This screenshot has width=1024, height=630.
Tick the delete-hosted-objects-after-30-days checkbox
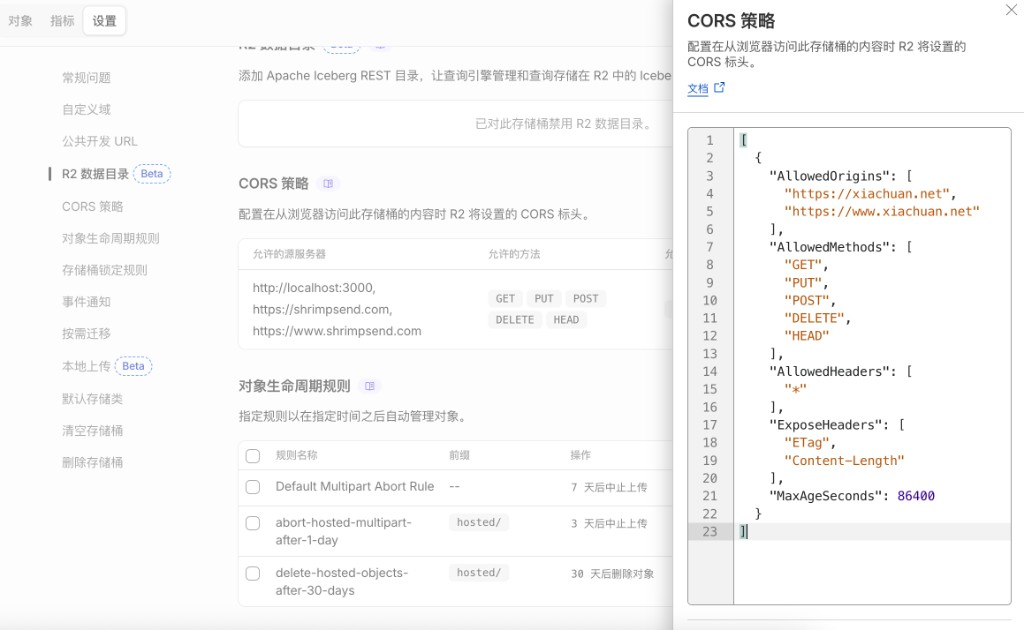point(253,574)
